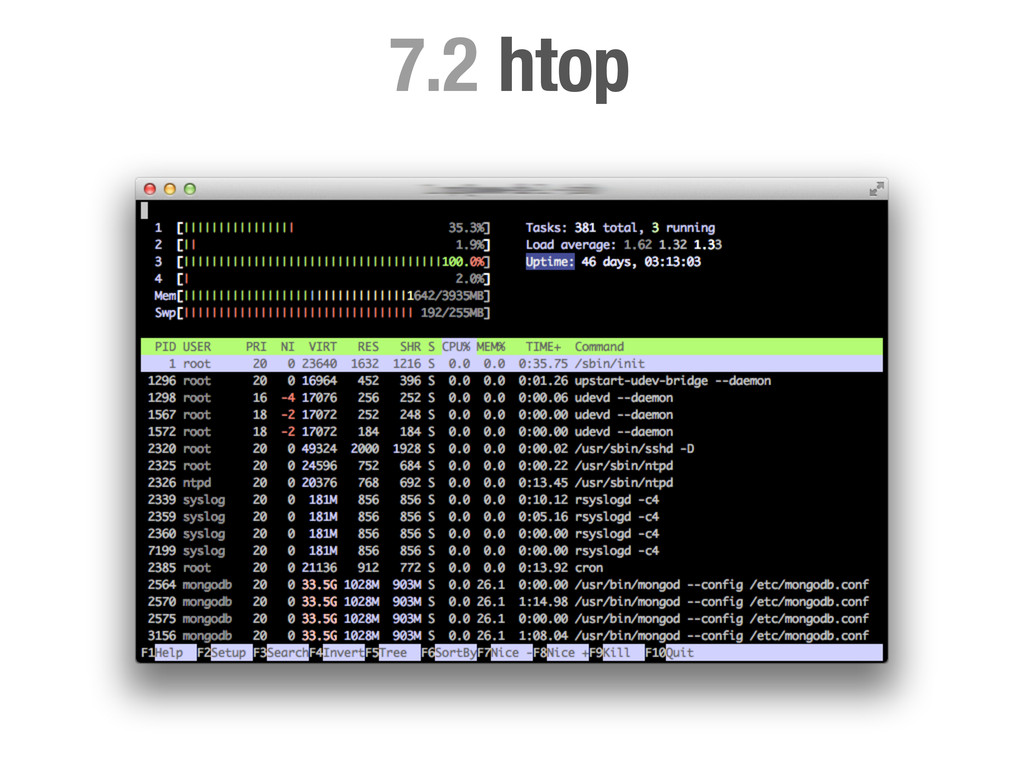The image size is (1024, 768).
Task: Sort by the PRI column header
Action: 256,347
